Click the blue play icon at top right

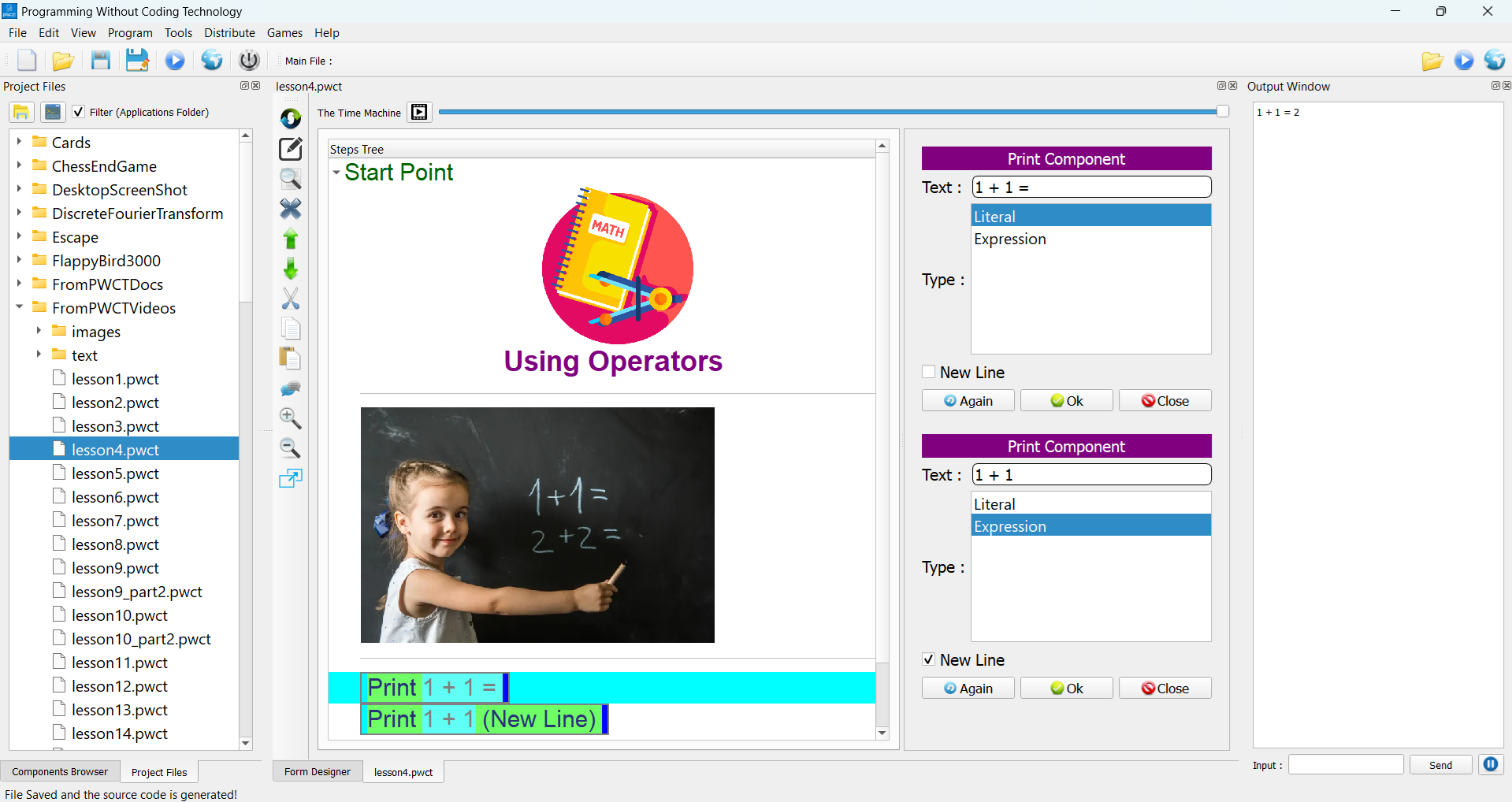click(x=1464, y=61)
